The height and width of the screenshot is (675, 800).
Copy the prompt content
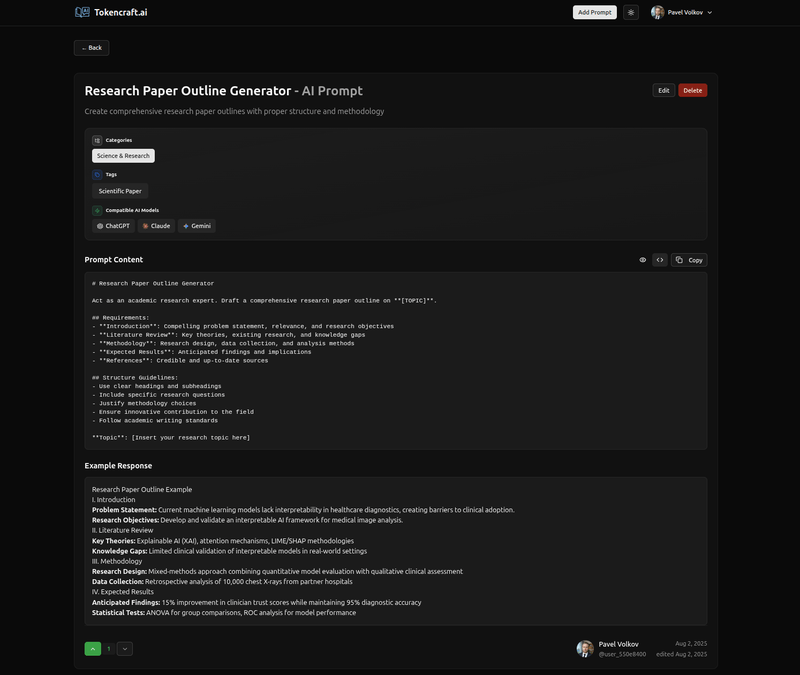tap(689, 260)
